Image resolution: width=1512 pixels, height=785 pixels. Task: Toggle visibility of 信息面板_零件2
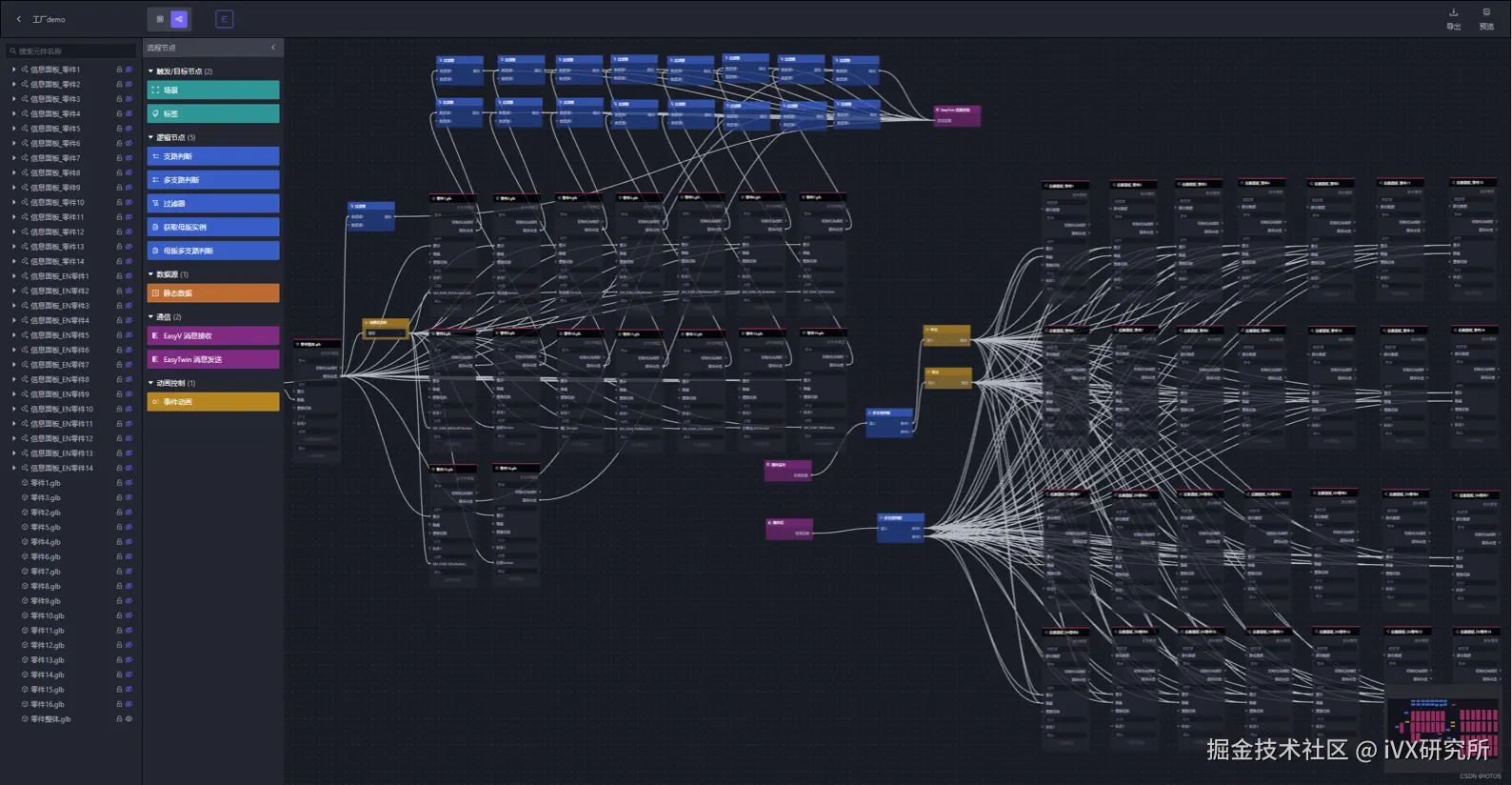point(129,85)
